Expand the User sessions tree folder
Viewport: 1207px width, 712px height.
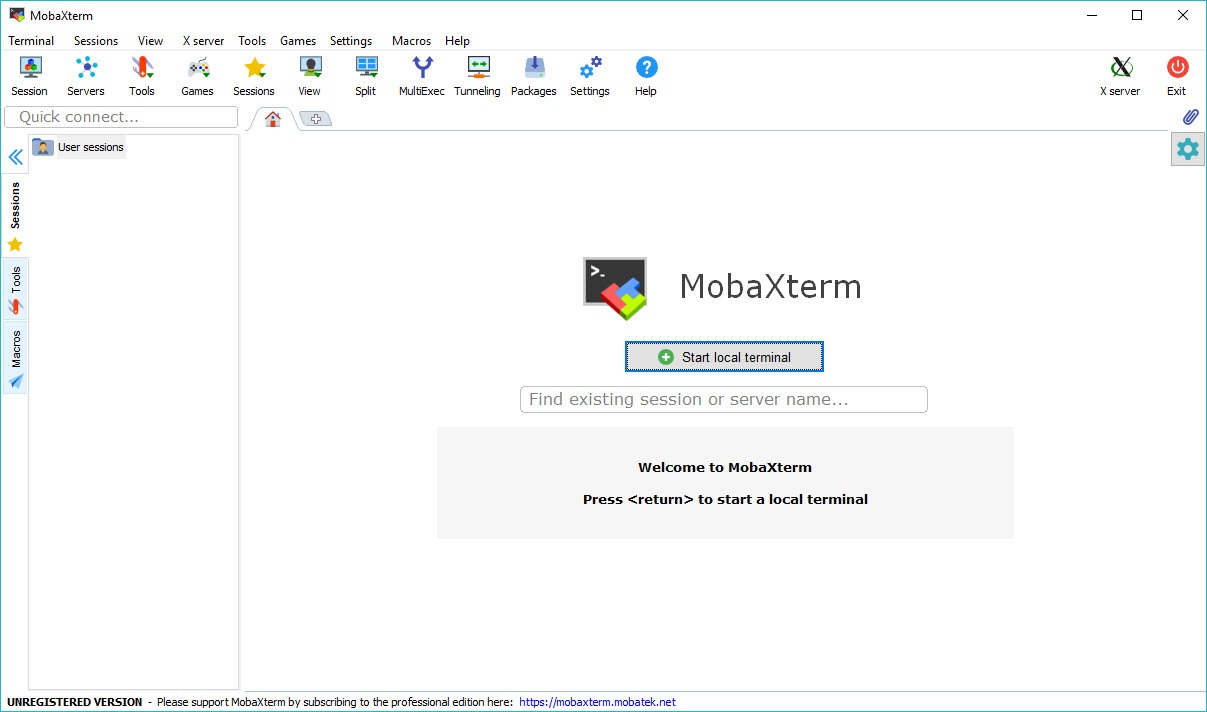click(x=42, y=147)
